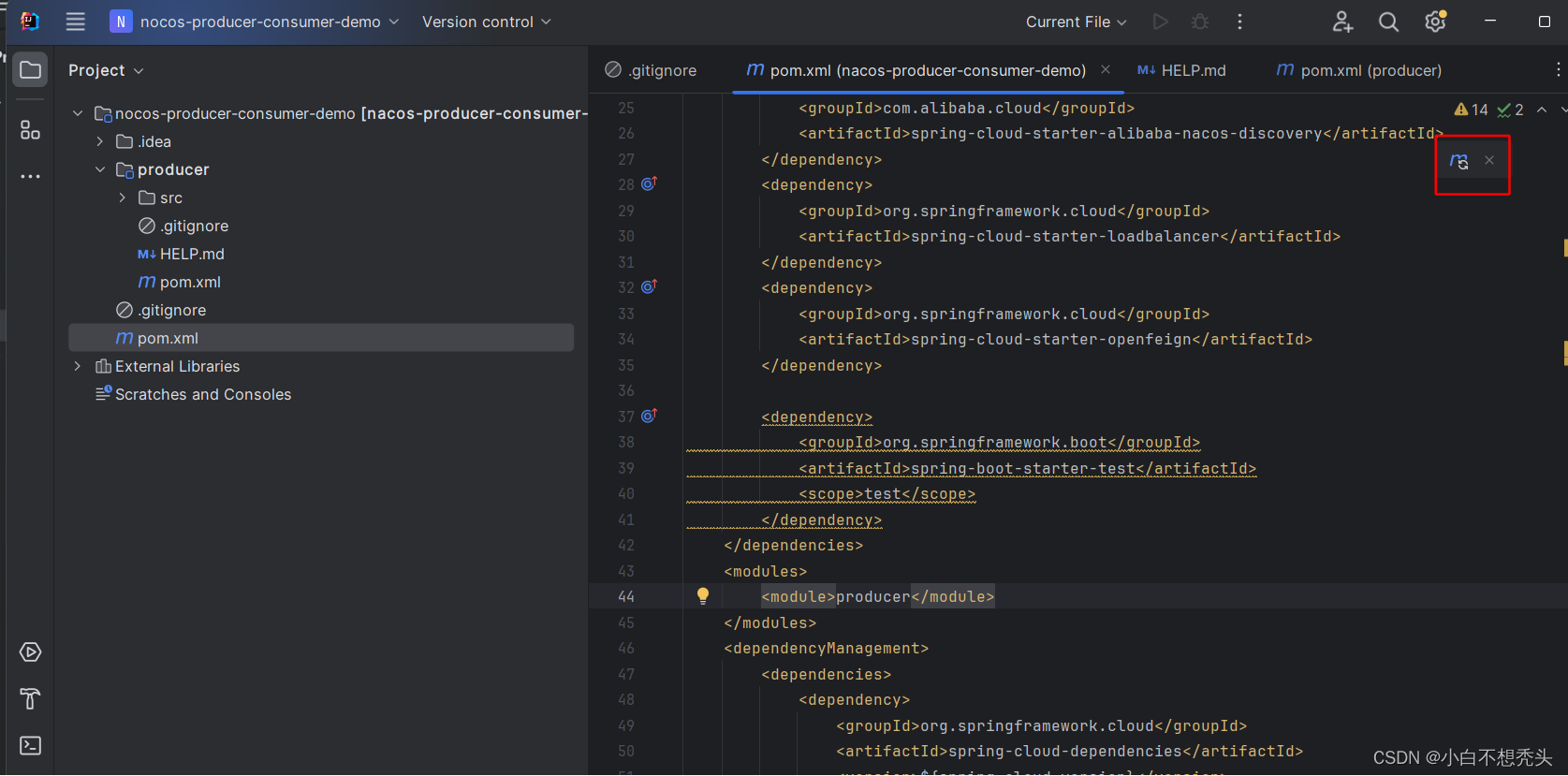The height and width of the screenshot is (776, 1568).
Task: Click the dependencyManagement opening tag
Action: pyautogui.click(x=827, y=648)
